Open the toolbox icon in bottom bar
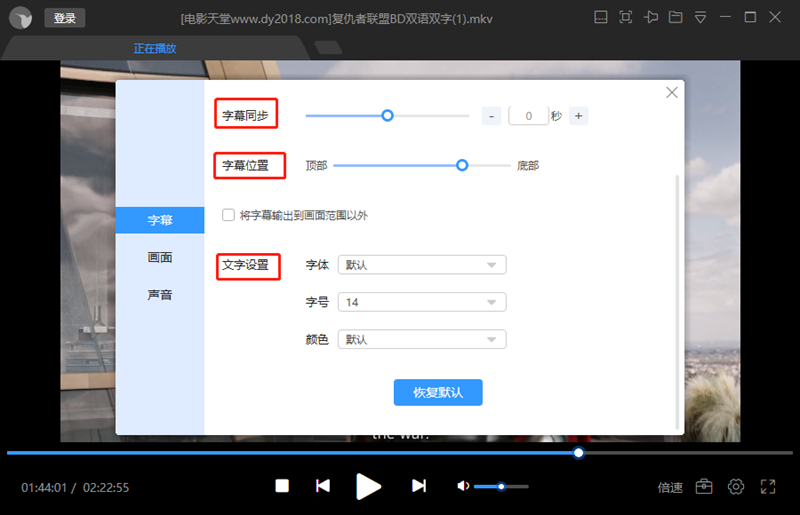800x515 pixels. 704,487
